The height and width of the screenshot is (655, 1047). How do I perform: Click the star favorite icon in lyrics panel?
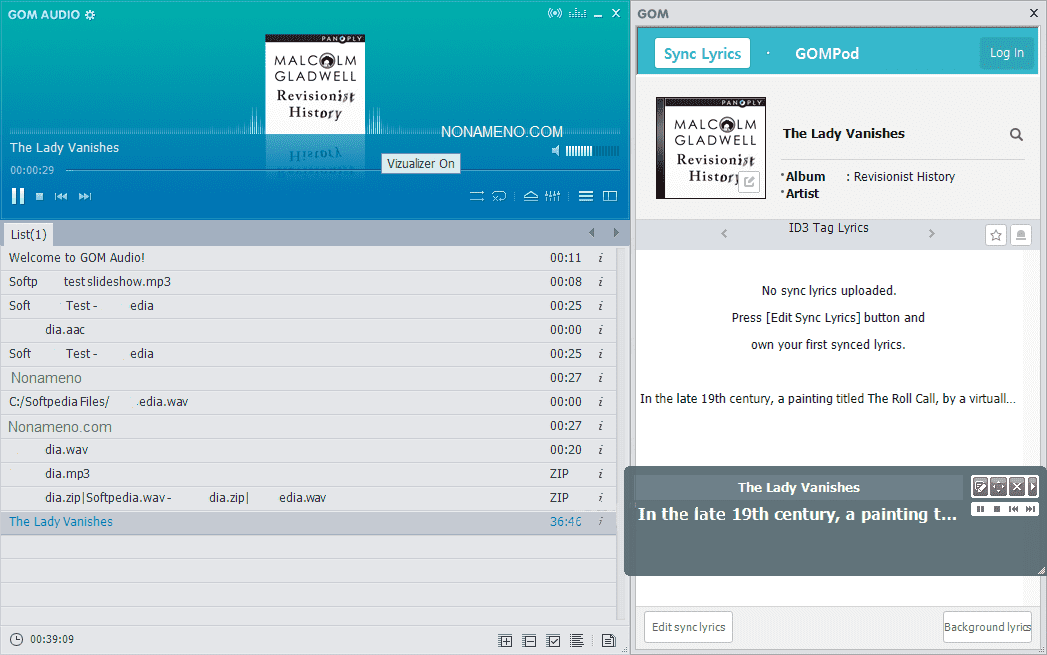[x=996, y=235]
